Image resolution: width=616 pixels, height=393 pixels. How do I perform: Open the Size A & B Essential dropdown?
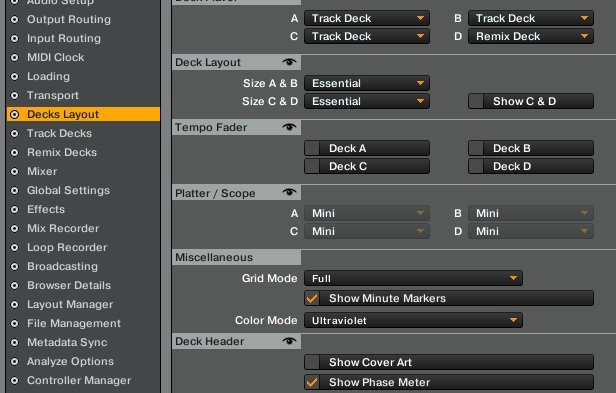coord(367,83)
